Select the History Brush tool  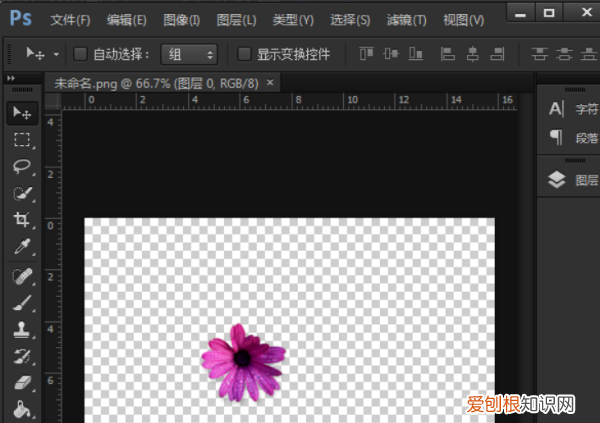click(x=22, y=356)
